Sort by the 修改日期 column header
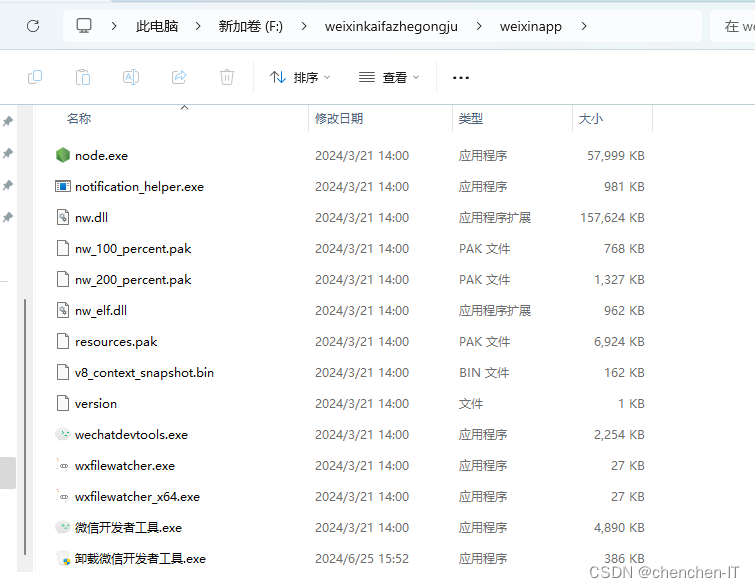 [x=339, y=118]
